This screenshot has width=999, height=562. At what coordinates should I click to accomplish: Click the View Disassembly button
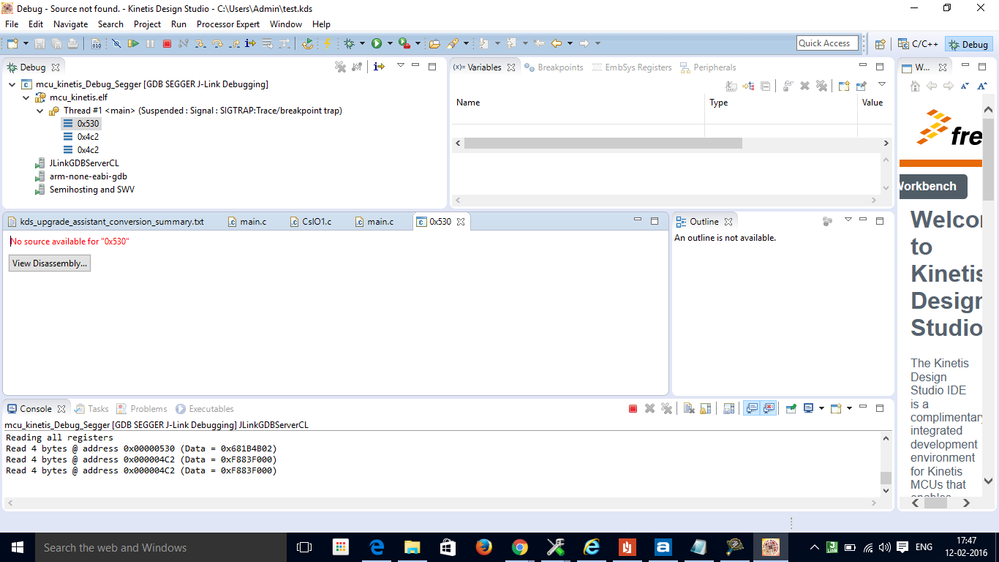click(50, 263)
